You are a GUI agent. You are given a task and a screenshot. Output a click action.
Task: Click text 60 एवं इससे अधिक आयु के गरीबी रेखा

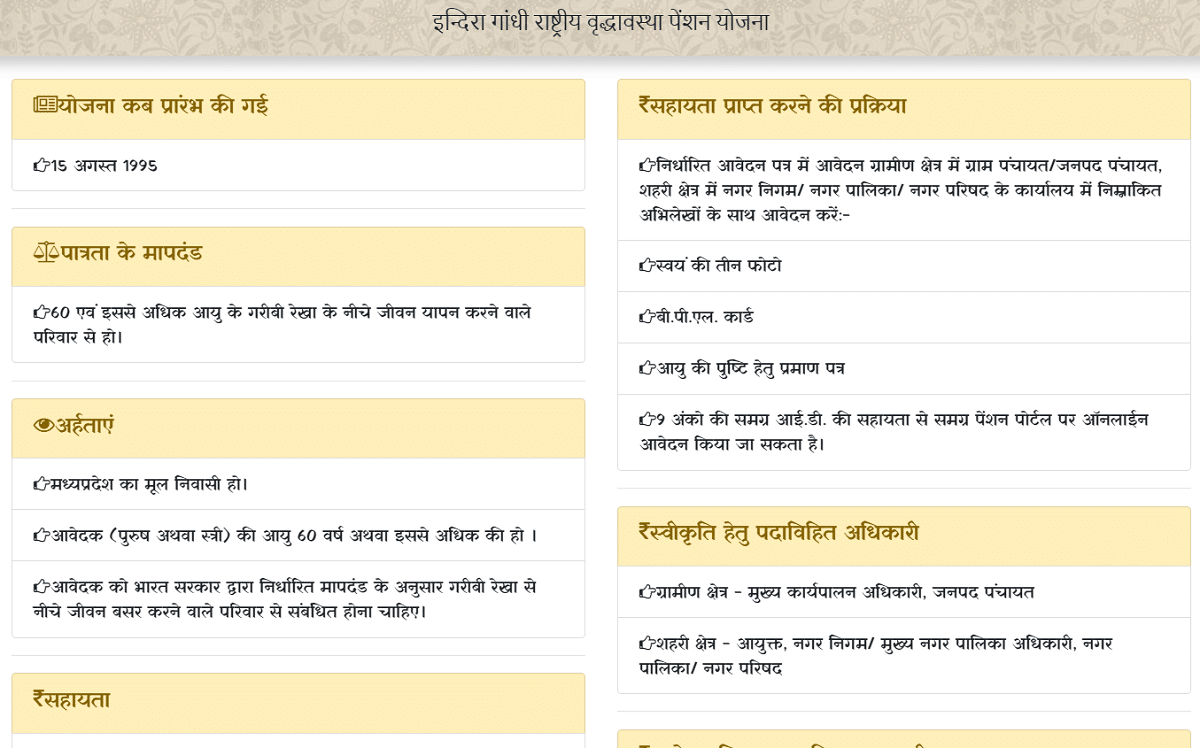point(282,325)
